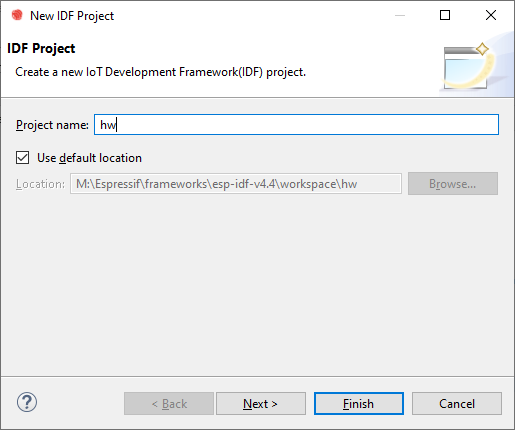Focus the Project name text field

pos(296,125)
